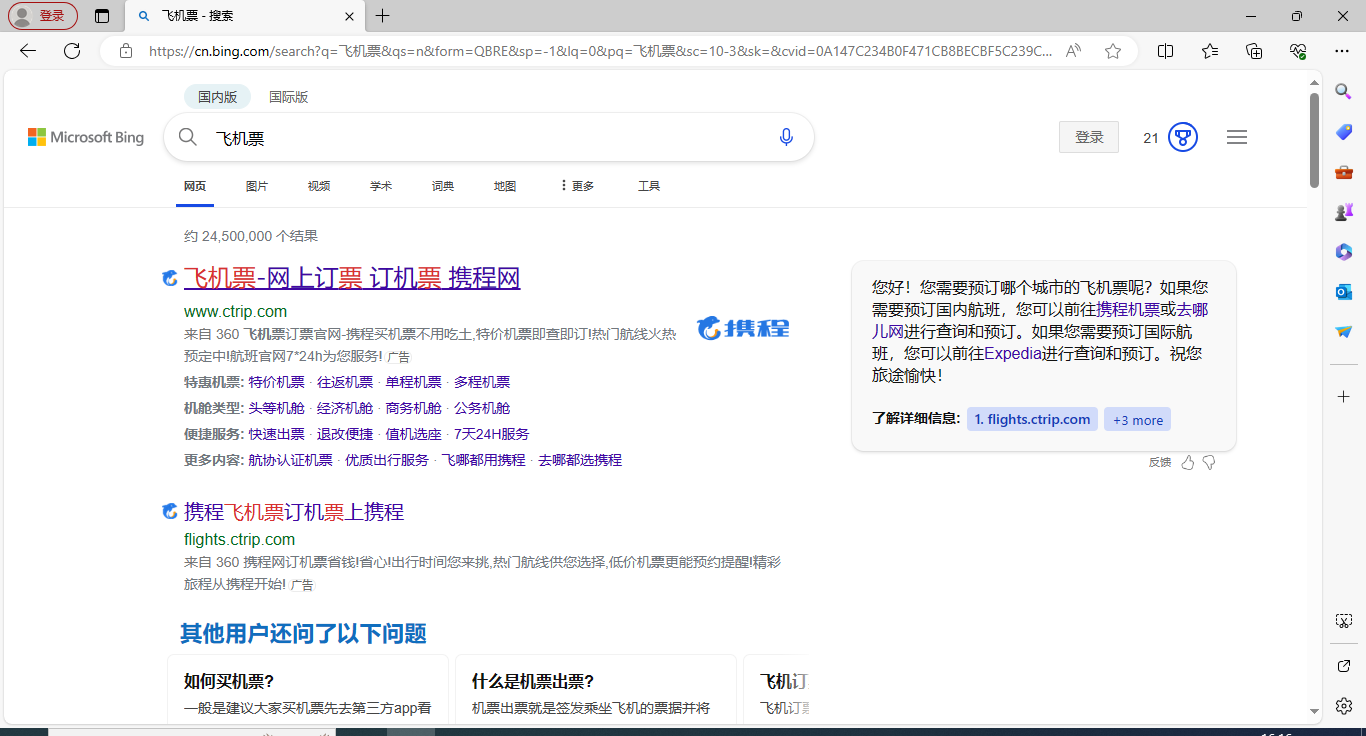Open Collections icon

click(1254, 51)
